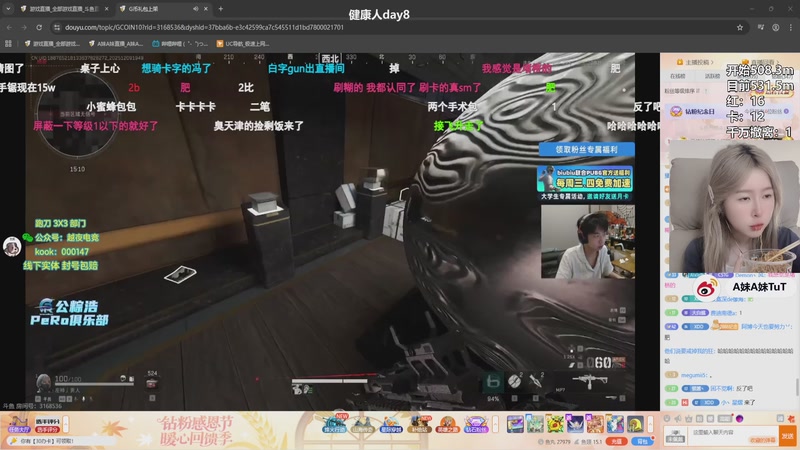Open the streamer avatar on video left edge
The image size is (800, 450).
(x=12, y=247)
